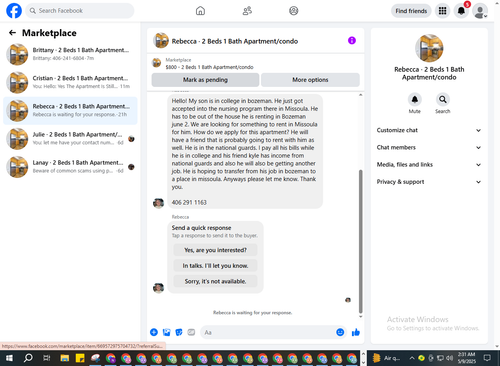Open Julie's apartment conversation
500x366 pixels.
(x=70, y=139)
